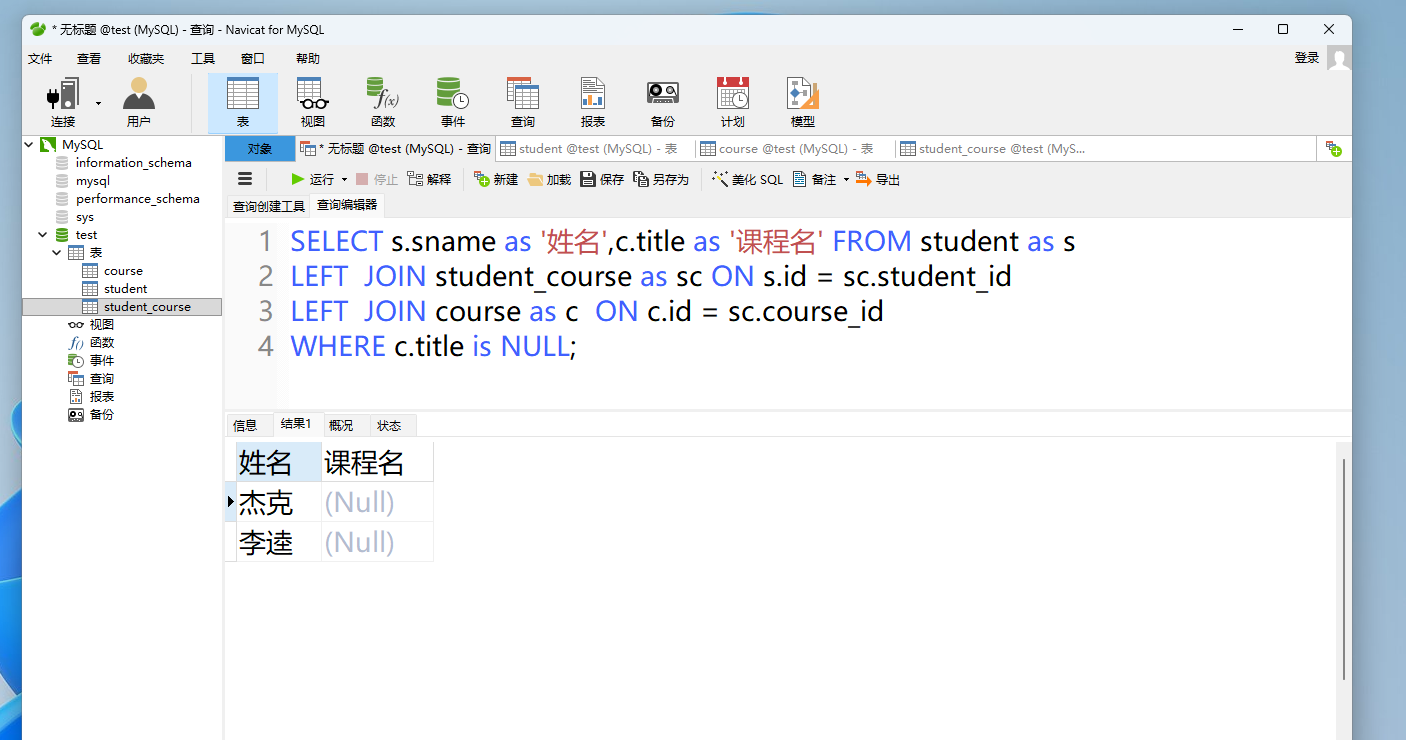This screenshot has height=740, width=1406.
Task: Select the performance_schema database
Action: pyautogui.click(x=138, y=199)
